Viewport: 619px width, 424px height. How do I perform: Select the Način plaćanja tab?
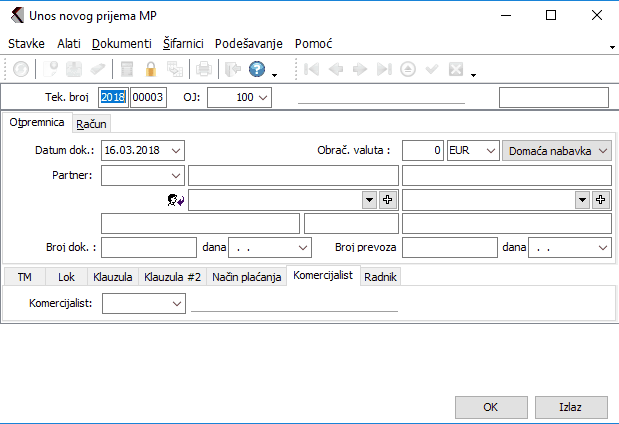tap(246, 276)
